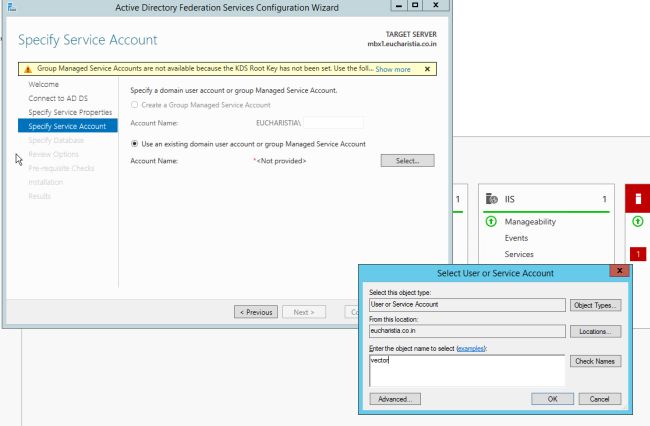
Task: Click the red alert count badge showing 1
Action: coord(638,254)
